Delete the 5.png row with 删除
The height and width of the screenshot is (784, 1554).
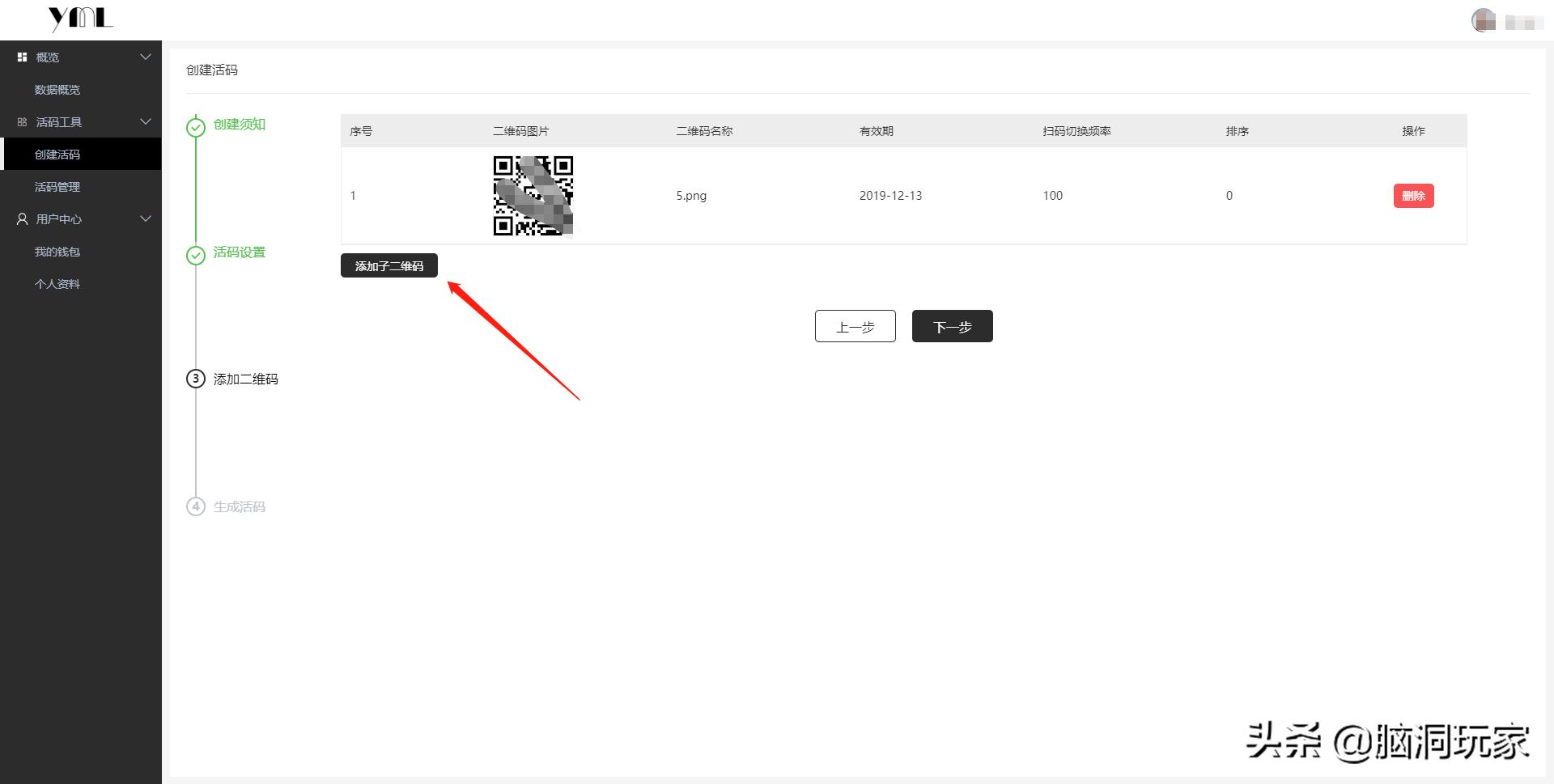coord(1413,196)
